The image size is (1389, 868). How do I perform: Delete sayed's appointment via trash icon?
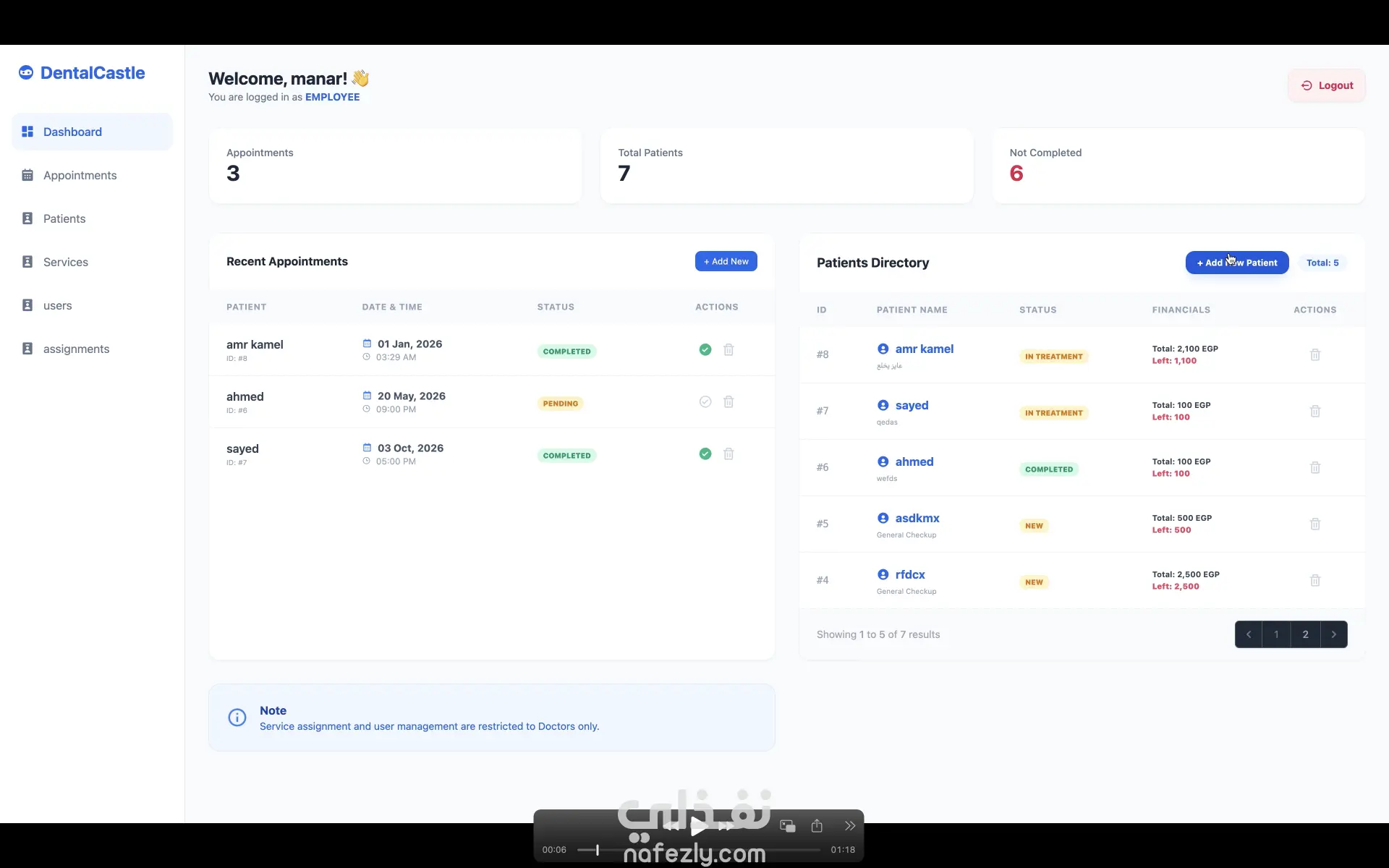click(729, 454)
